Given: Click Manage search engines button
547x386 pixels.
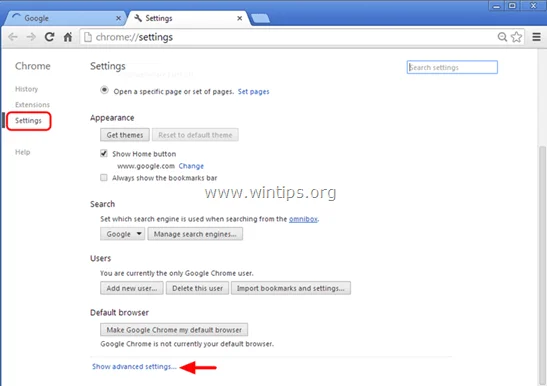Looking at the screenshot, I should (x=195, y=234).
